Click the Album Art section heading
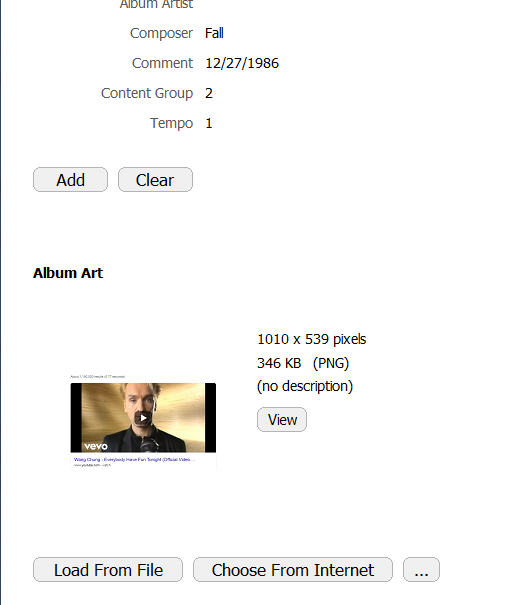The image size is (514, 605). click(68, 273)
